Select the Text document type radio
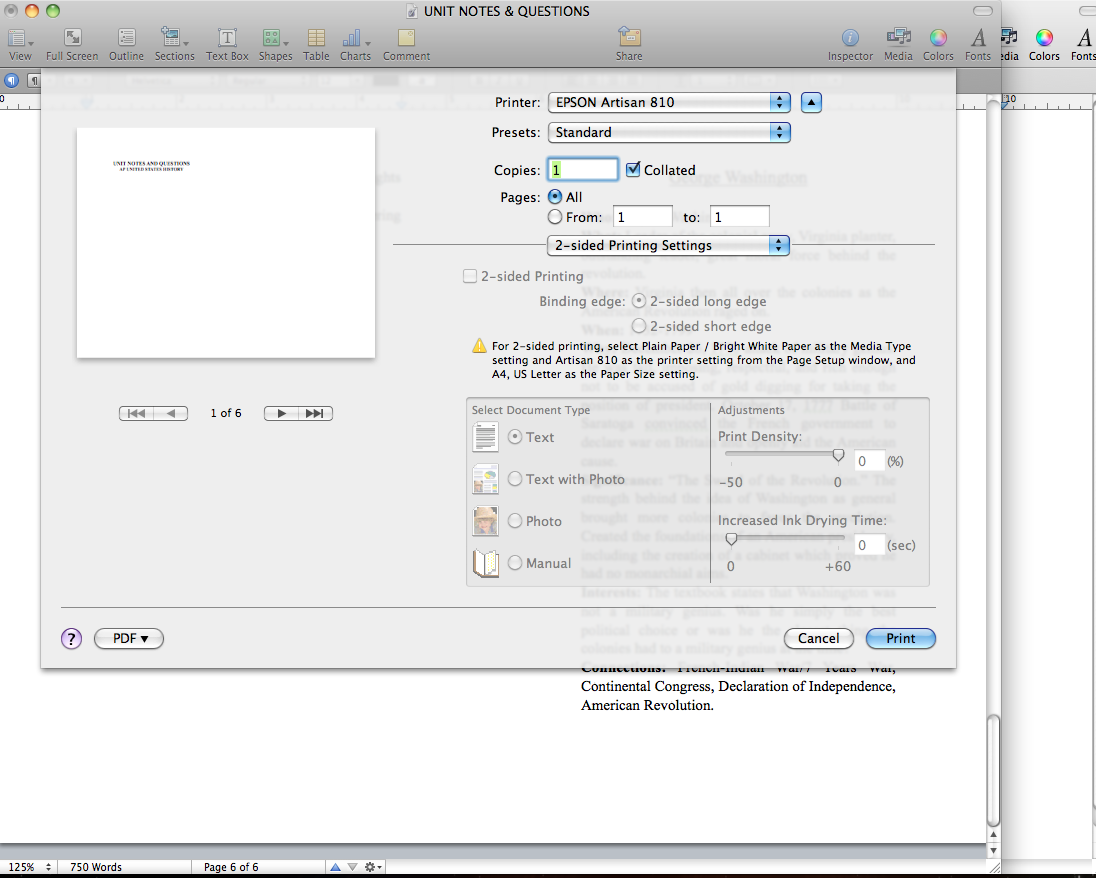This screenshot has width=1096, height=878. (515, 437)
